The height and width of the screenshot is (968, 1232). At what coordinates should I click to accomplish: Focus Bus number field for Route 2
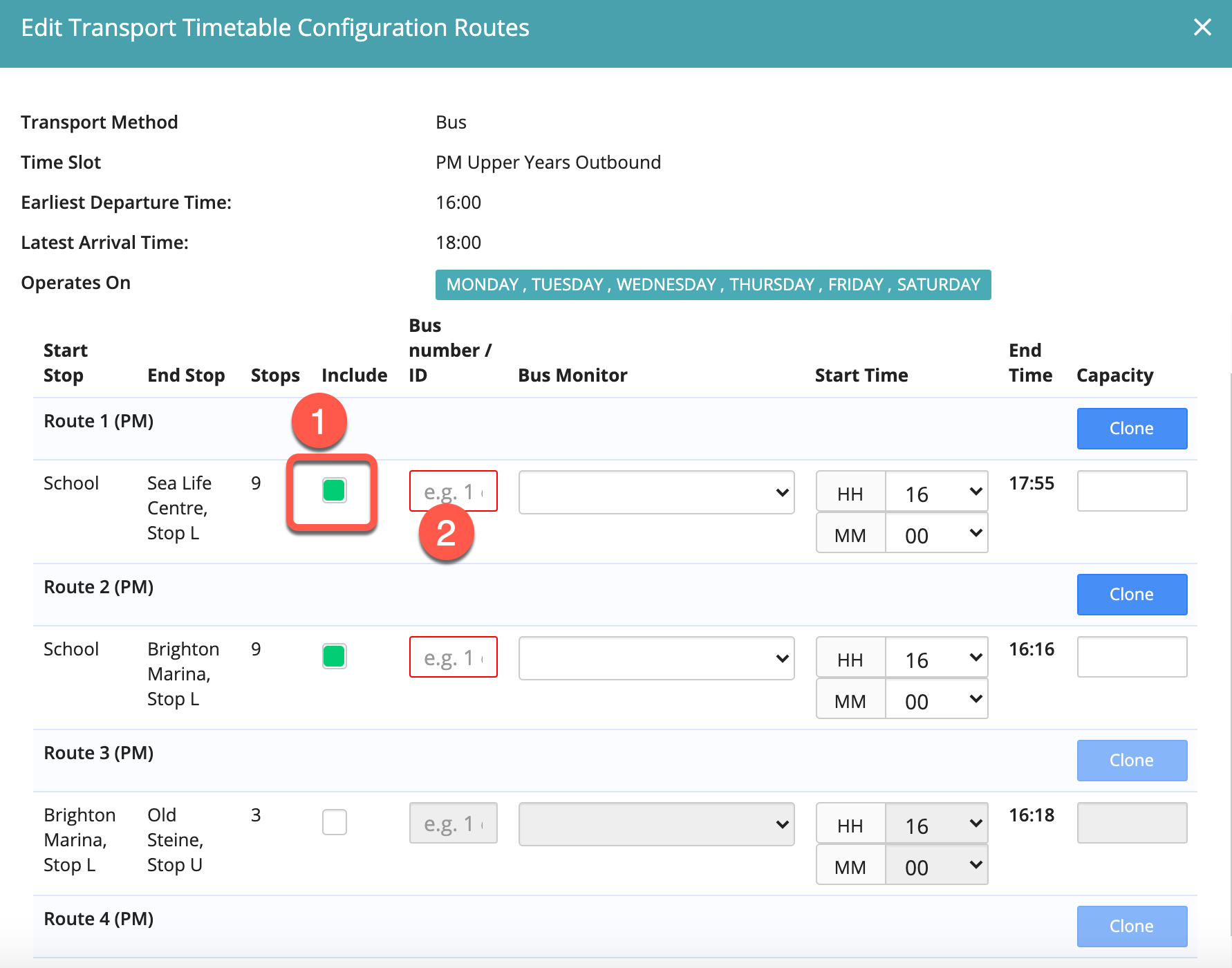pyautogui.click(x=453, y=657)
